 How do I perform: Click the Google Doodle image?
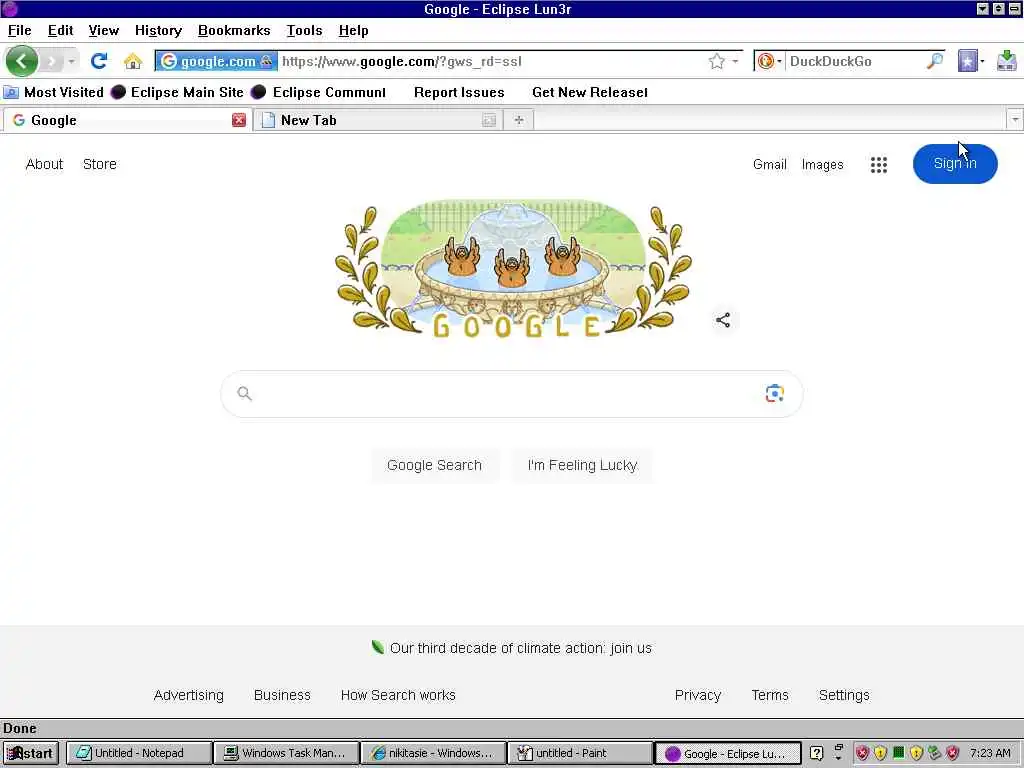pos(513,269)
